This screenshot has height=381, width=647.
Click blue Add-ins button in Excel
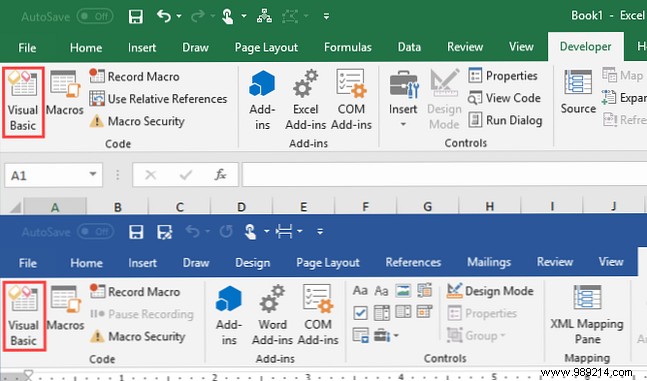pos(262,100)
